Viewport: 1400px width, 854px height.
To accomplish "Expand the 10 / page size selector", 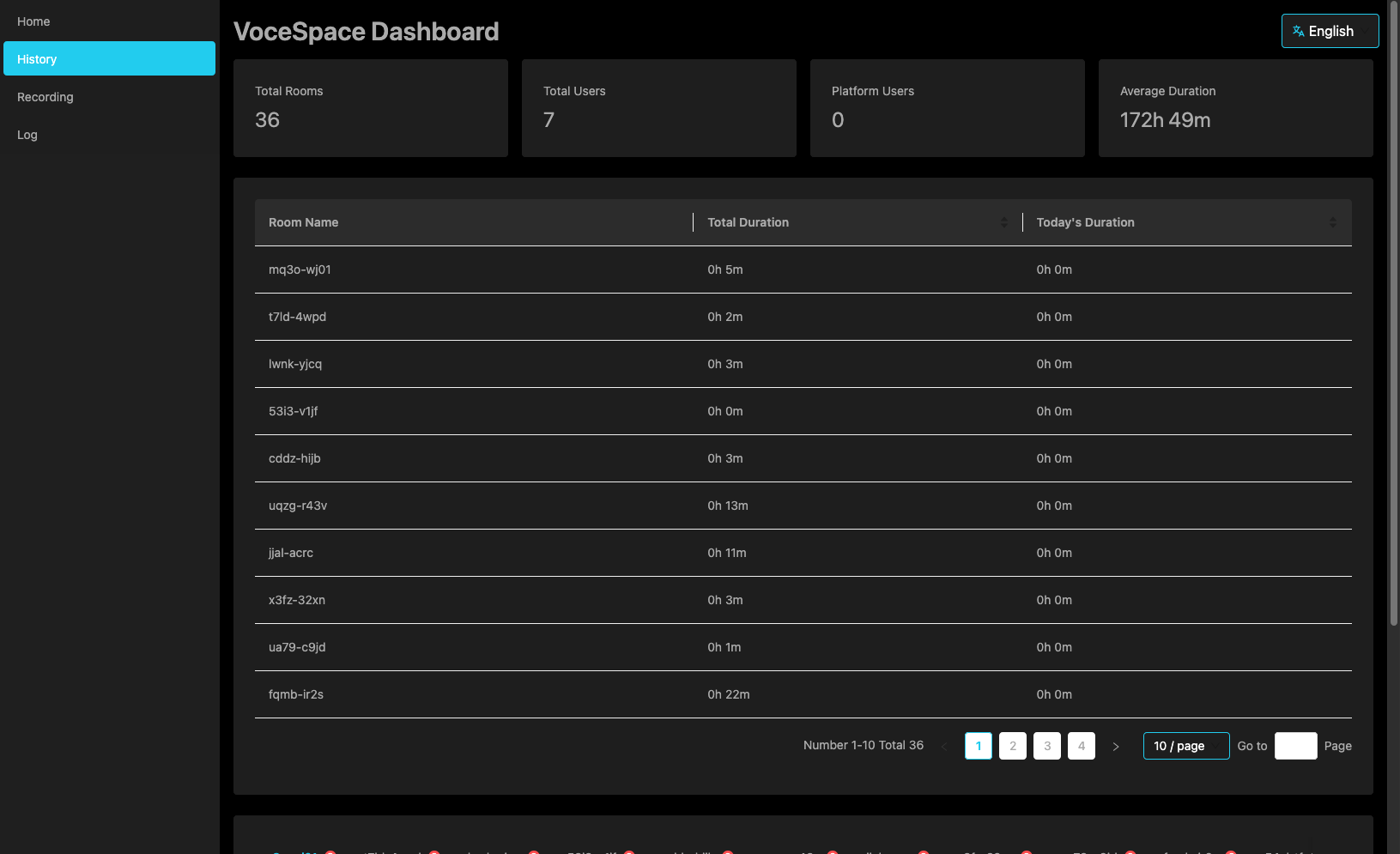I will (x=1186, y=746).
